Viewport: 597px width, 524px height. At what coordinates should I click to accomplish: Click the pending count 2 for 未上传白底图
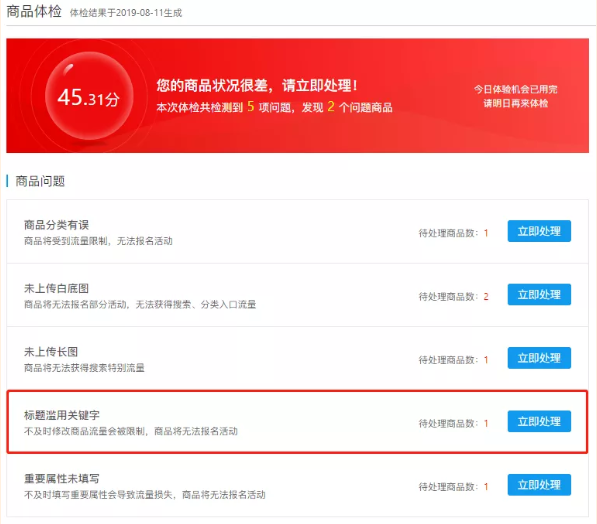[x=486, y=297]
